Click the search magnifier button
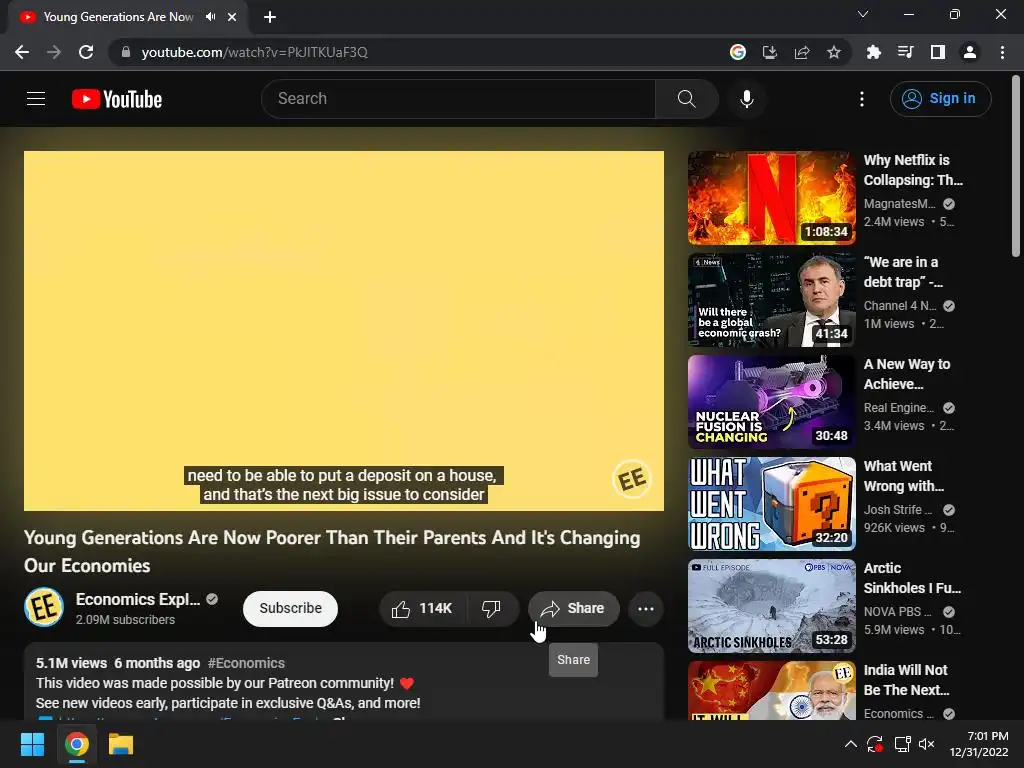 pos(686,99)
